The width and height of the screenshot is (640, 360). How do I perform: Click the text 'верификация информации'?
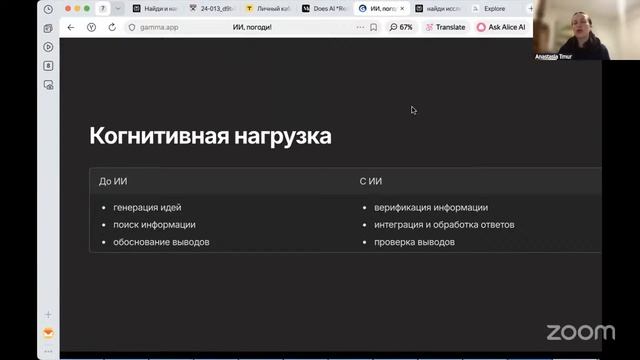pos(431,207)
